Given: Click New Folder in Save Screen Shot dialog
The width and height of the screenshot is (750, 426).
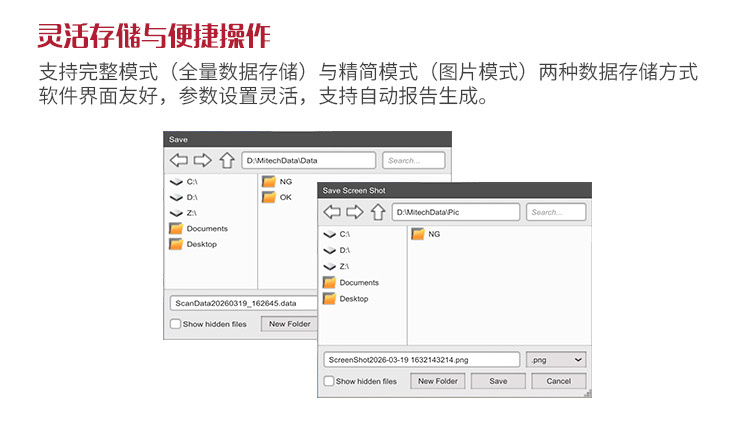Looking at the screenshot, I should tap(438, 381).
